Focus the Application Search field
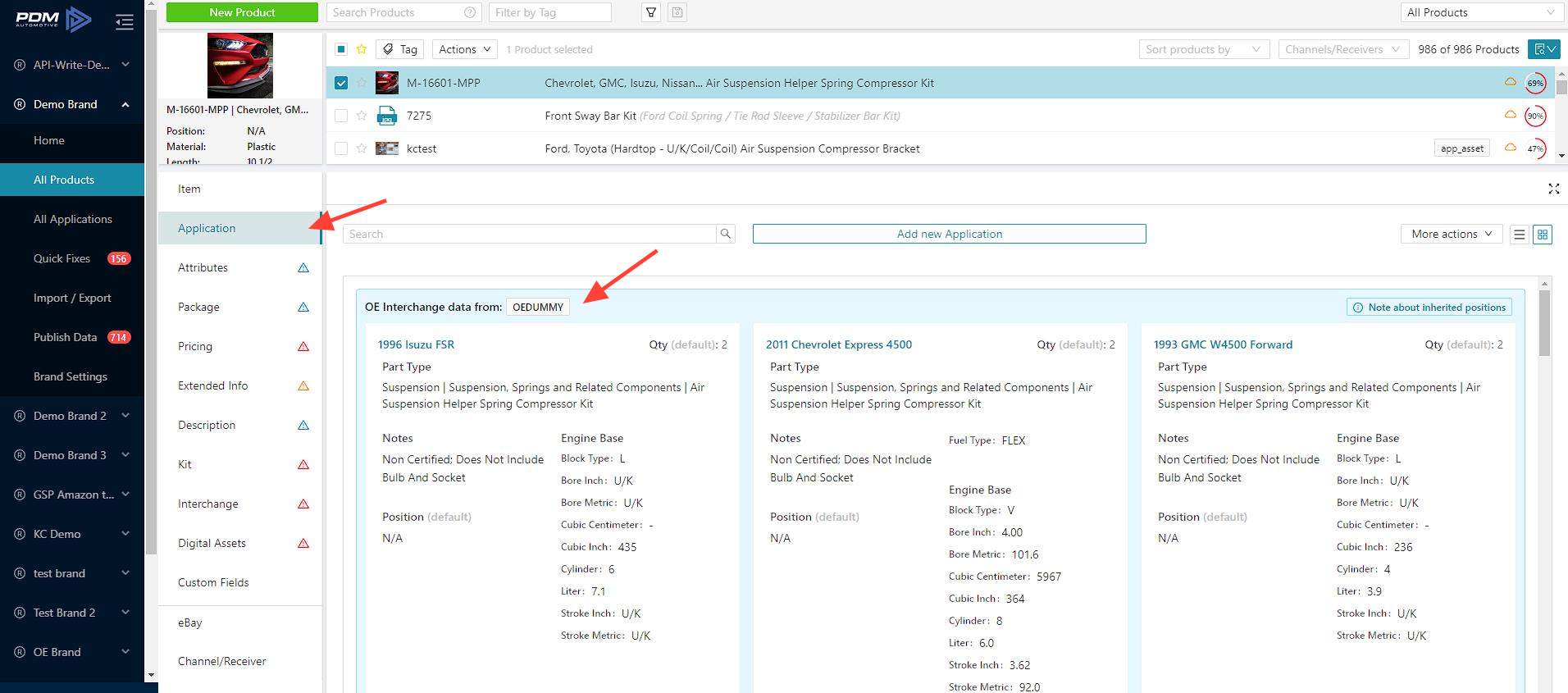Screen dimensions: 1568x693 (530, 234)
